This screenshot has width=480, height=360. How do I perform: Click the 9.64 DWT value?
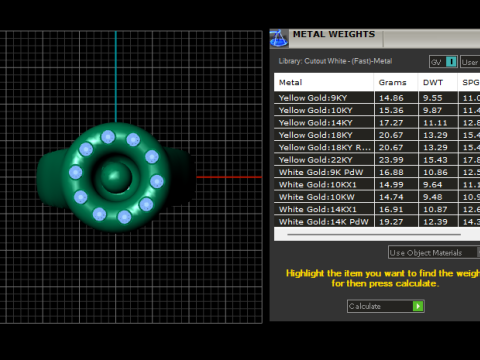(x=433, y=185)
